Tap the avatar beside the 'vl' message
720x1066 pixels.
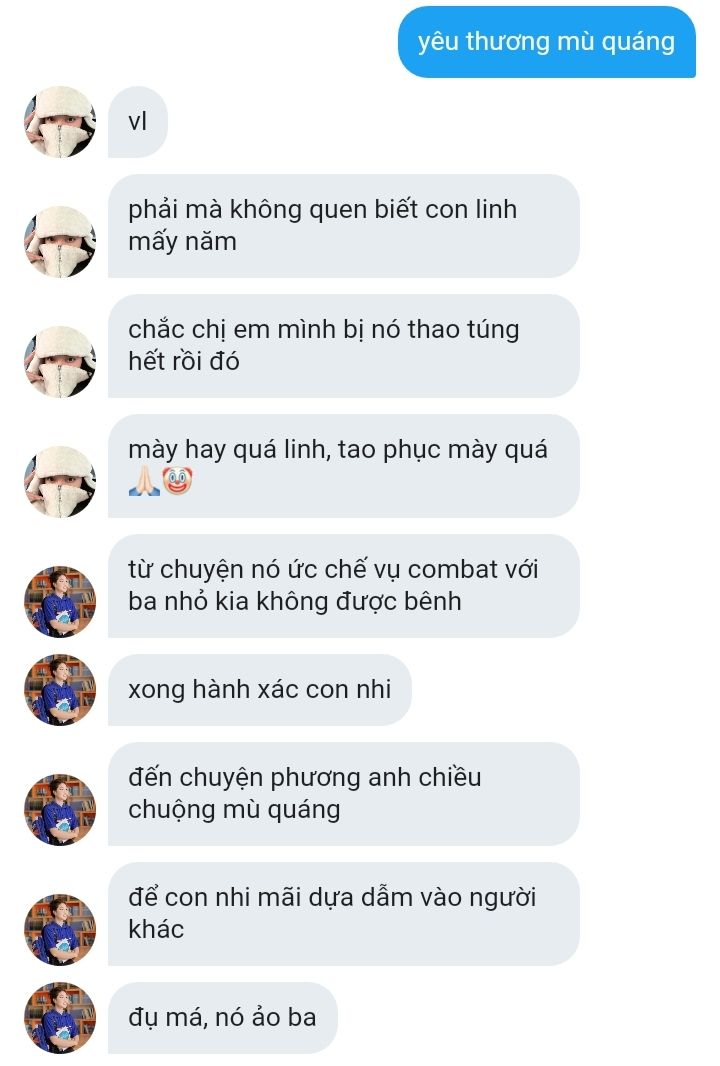coord(60,122)
